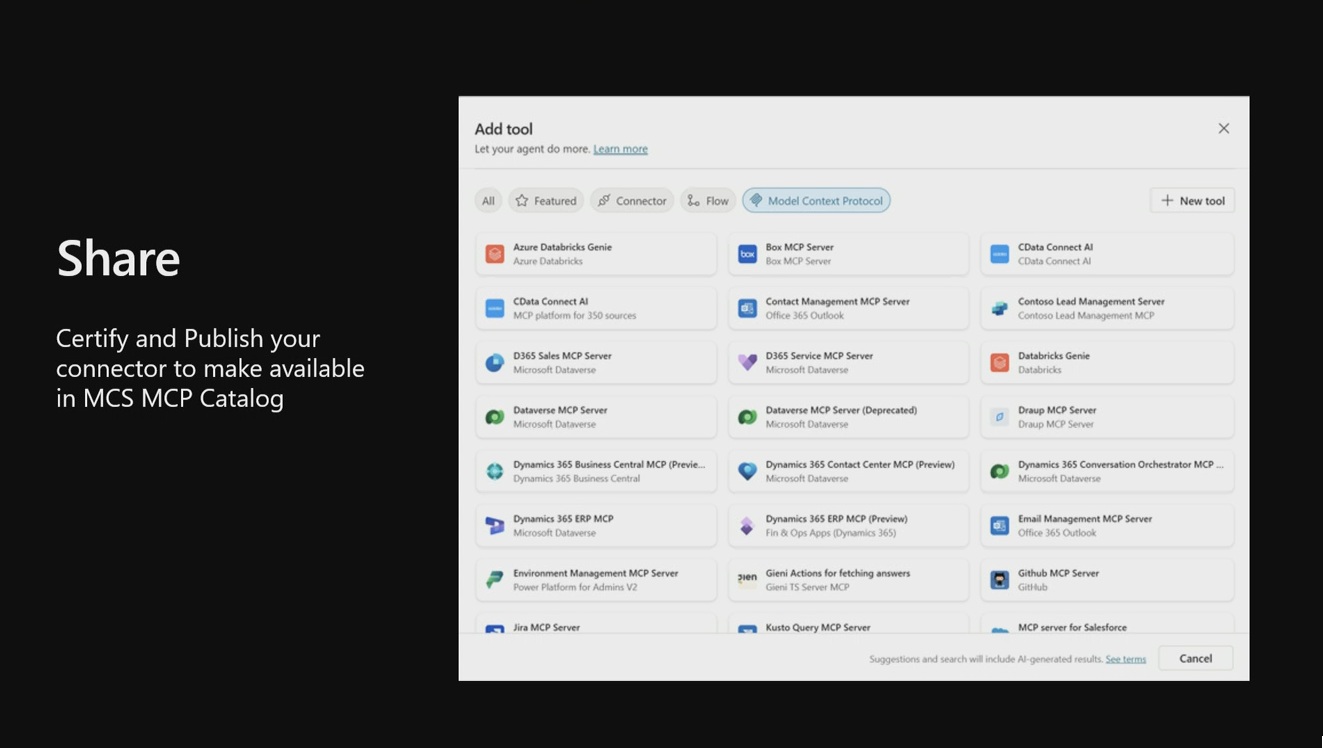The height and width of the screenshot is (748, 1323).
Task: Select the Featured filter tab
Action: click(546, 201)
